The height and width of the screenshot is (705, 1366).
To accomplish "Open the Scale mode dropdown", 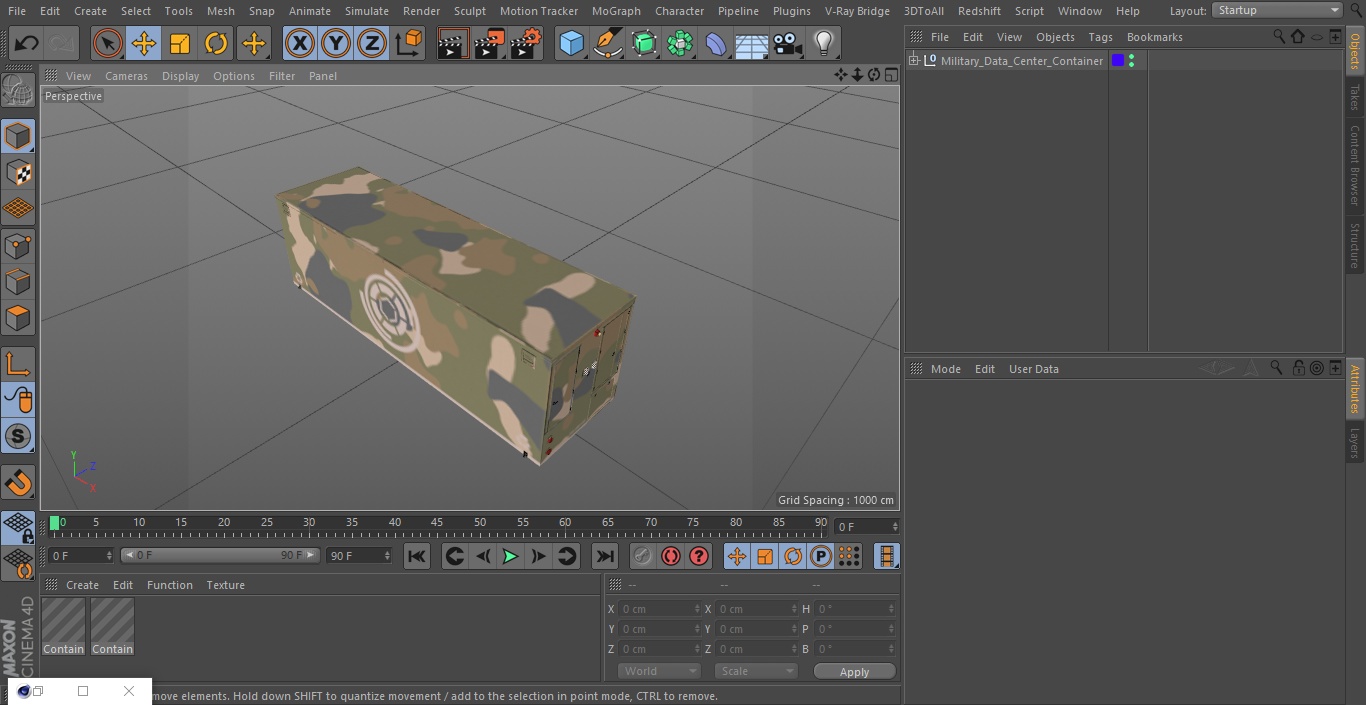I will tap(756, 671).
